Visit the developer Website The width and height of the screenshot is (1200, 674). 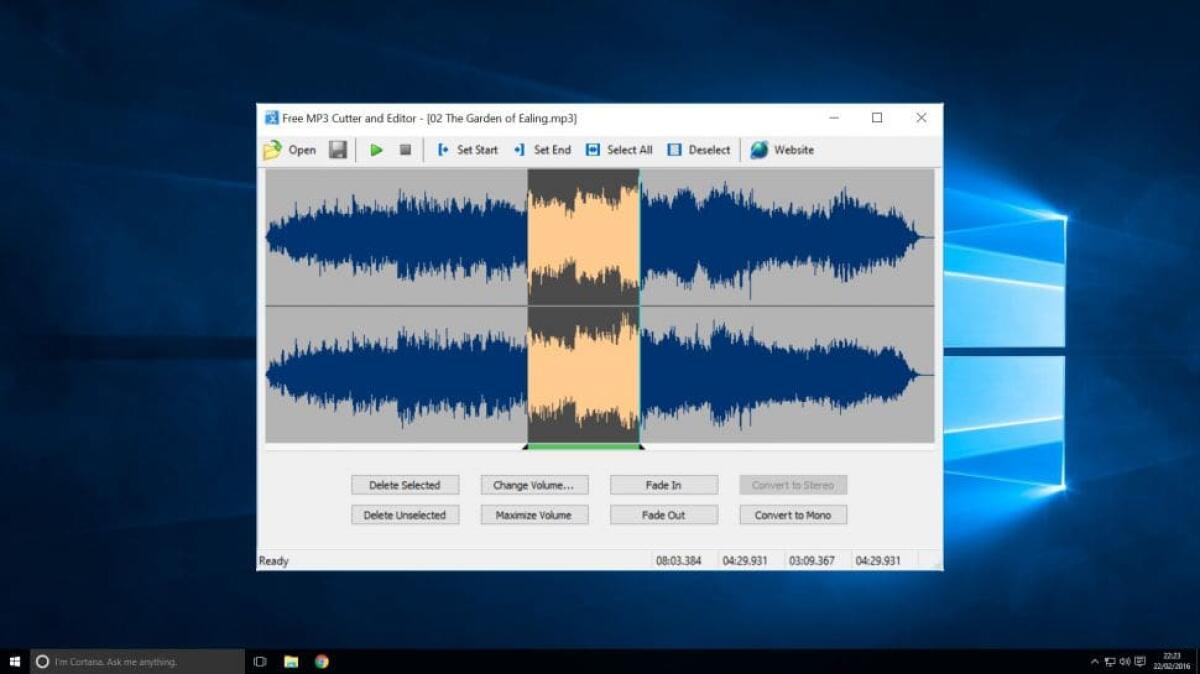click(x=783, y=150)
